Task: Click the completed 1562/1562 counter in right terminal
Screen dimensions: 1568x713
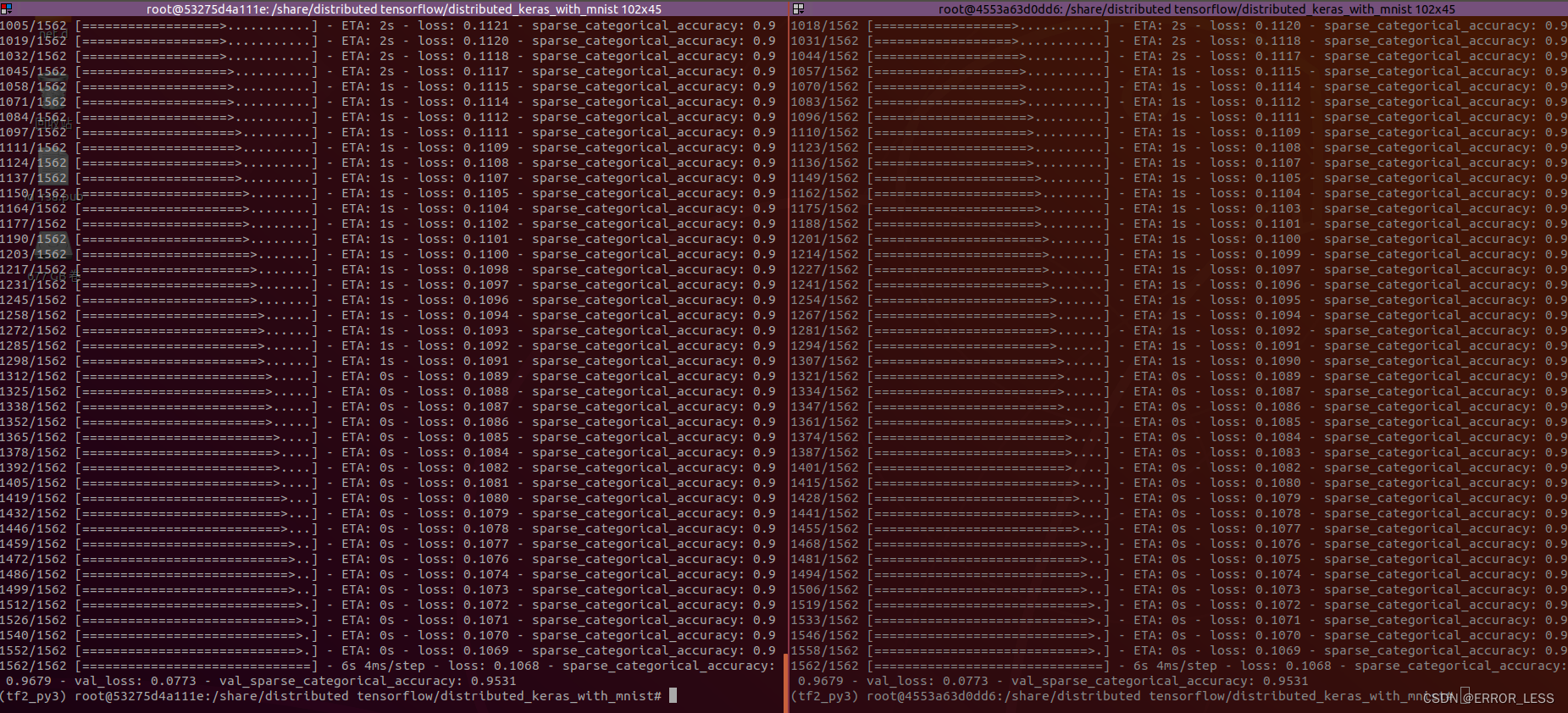Action: tap(824, 666)
